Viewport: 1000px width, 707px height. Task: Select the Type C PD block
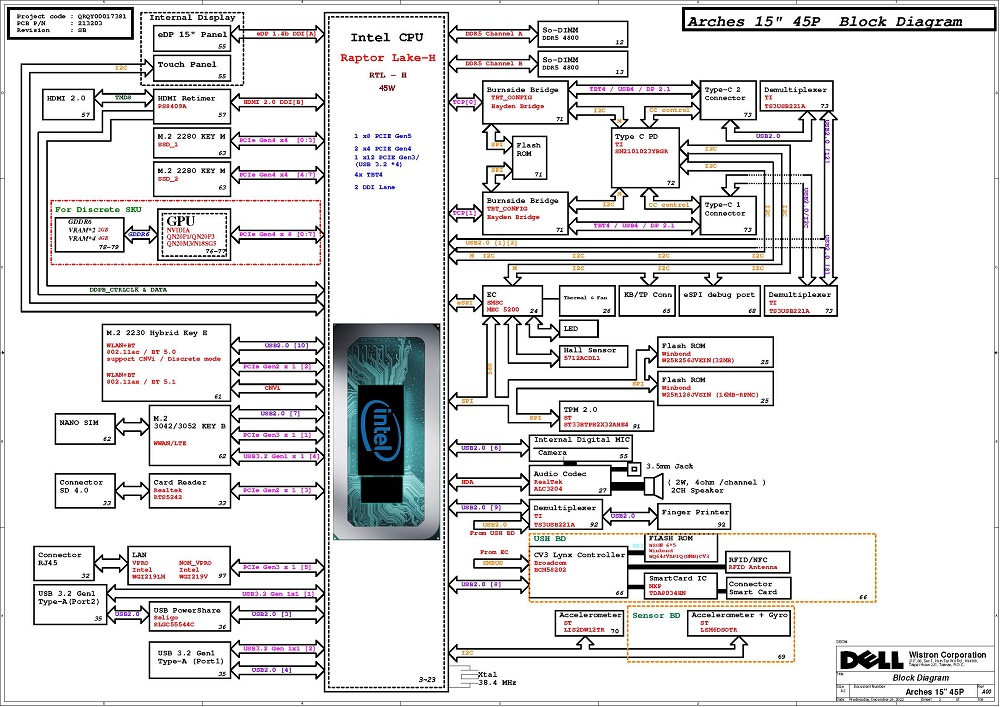645,157
